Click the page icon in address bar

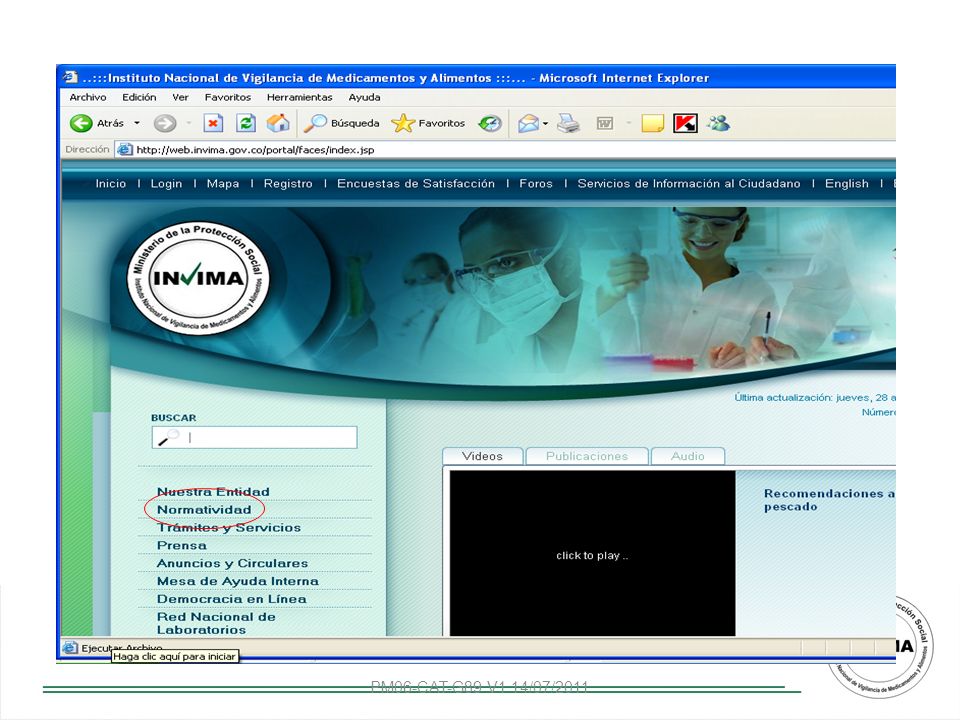[125, 149]
